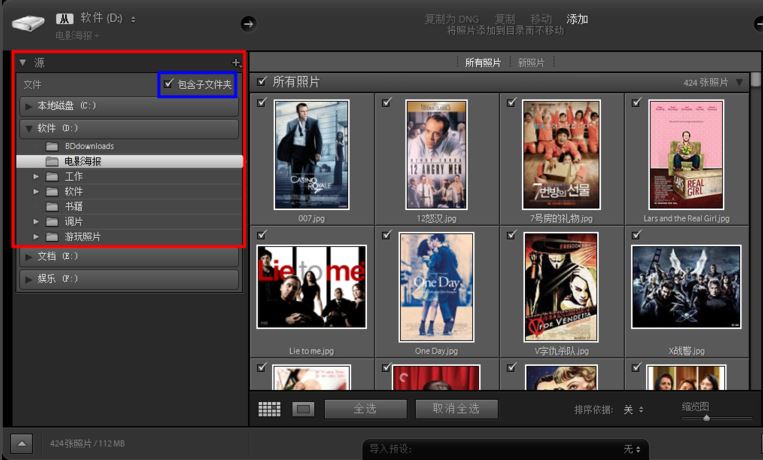Switch to 所有照片 tab

483,62
